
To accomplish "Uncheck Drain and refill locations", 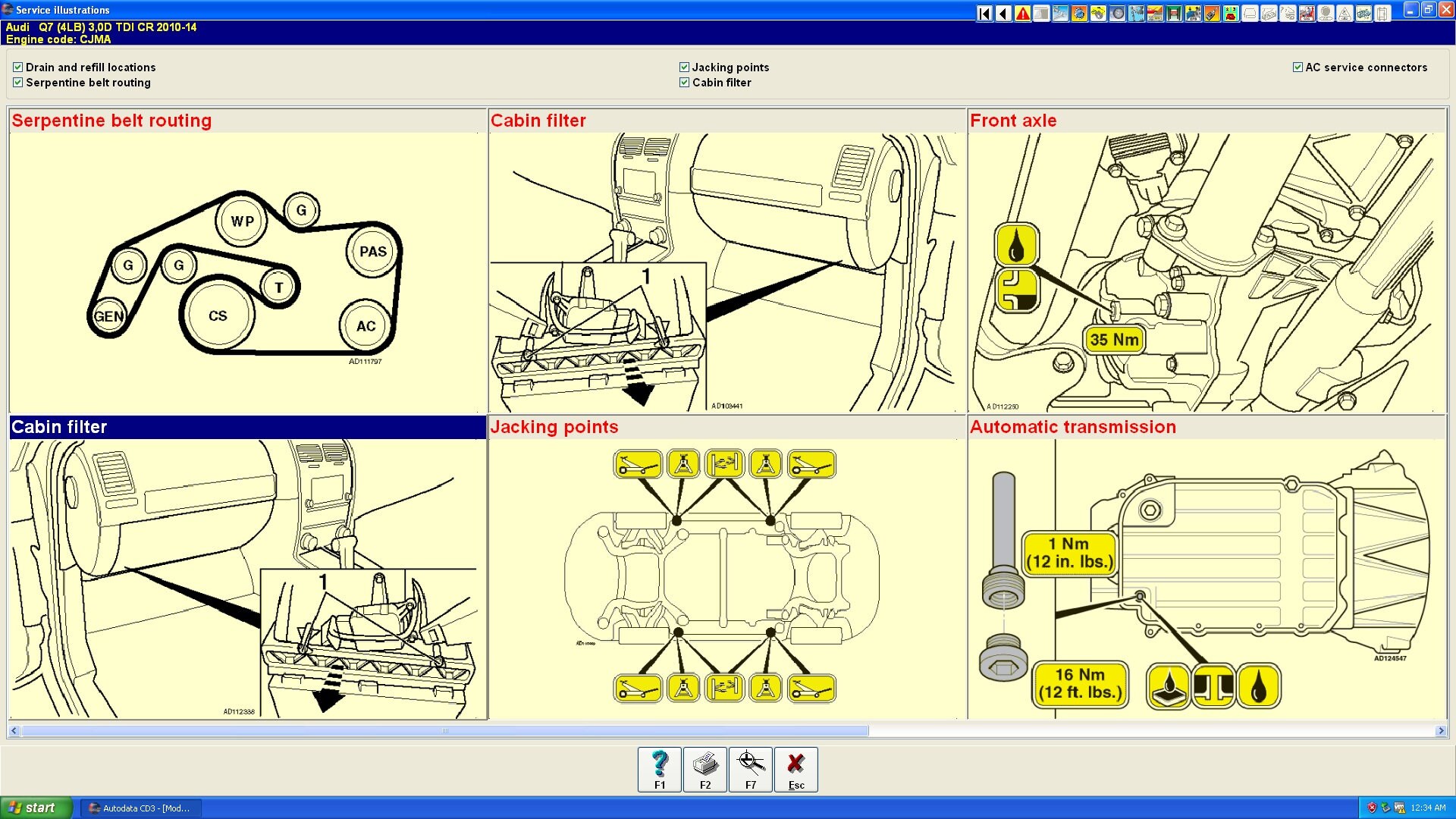I will (x=17, y=67).
